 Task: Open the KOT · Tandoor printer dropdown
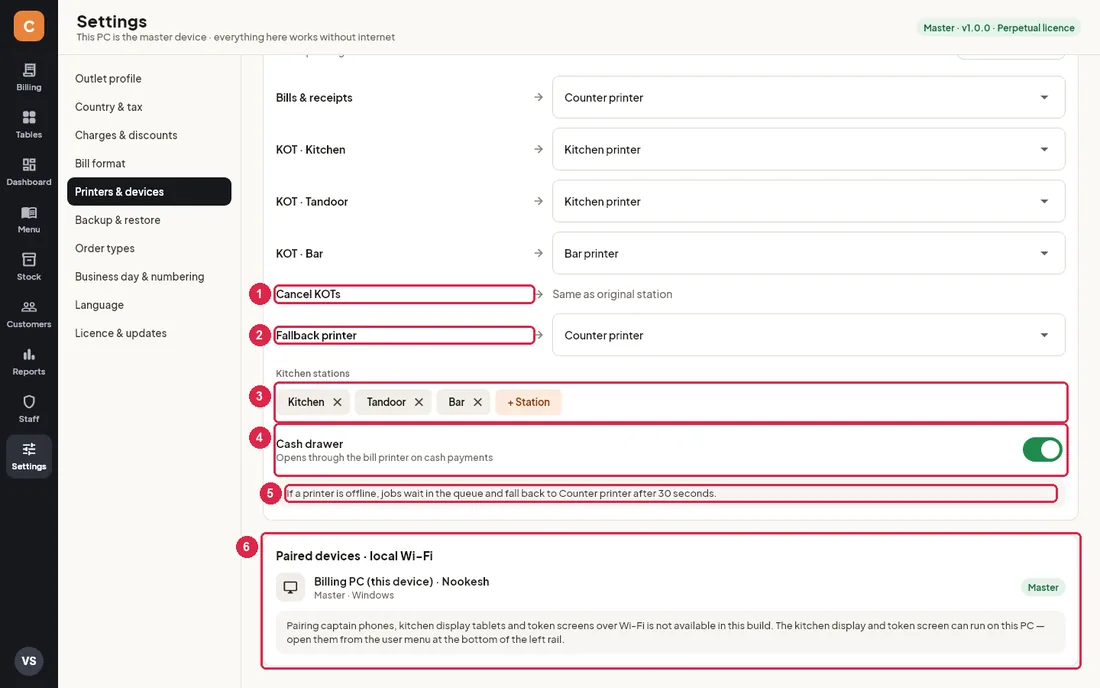808,201
